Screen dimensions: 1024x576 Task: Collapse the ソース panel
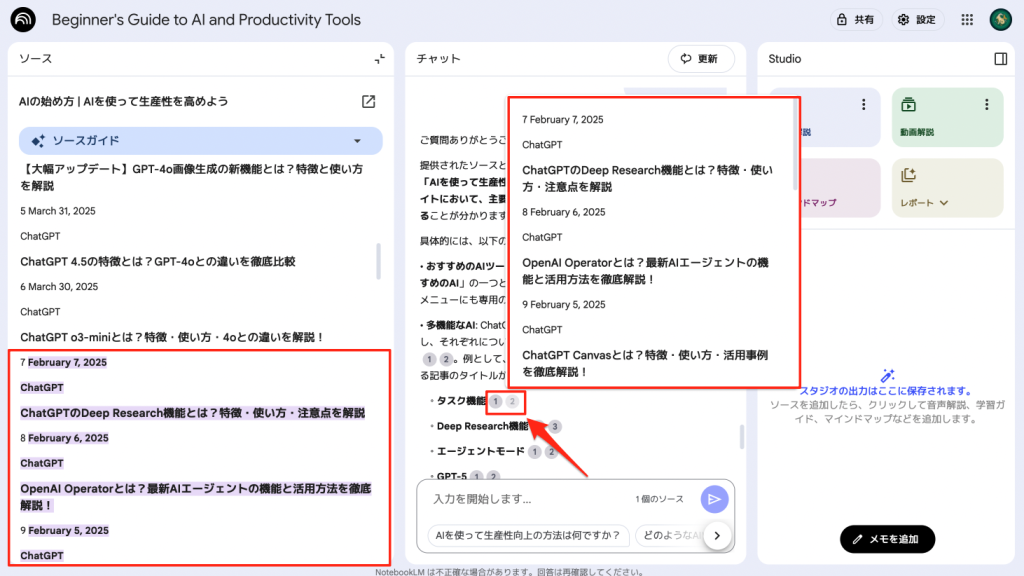pos(379,59)
